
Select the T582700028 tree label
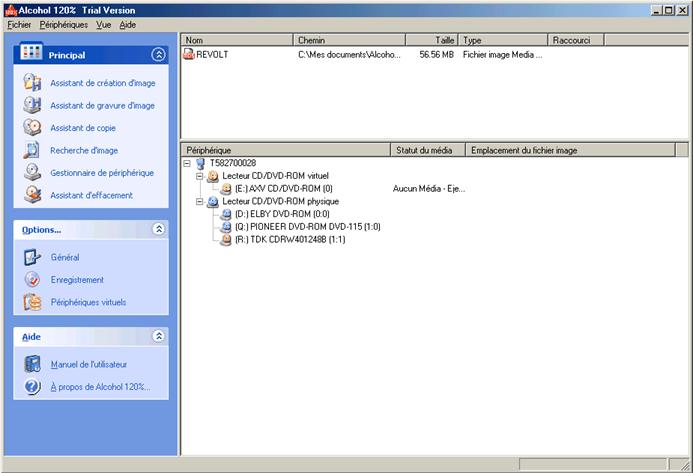(x=233, y=163)
